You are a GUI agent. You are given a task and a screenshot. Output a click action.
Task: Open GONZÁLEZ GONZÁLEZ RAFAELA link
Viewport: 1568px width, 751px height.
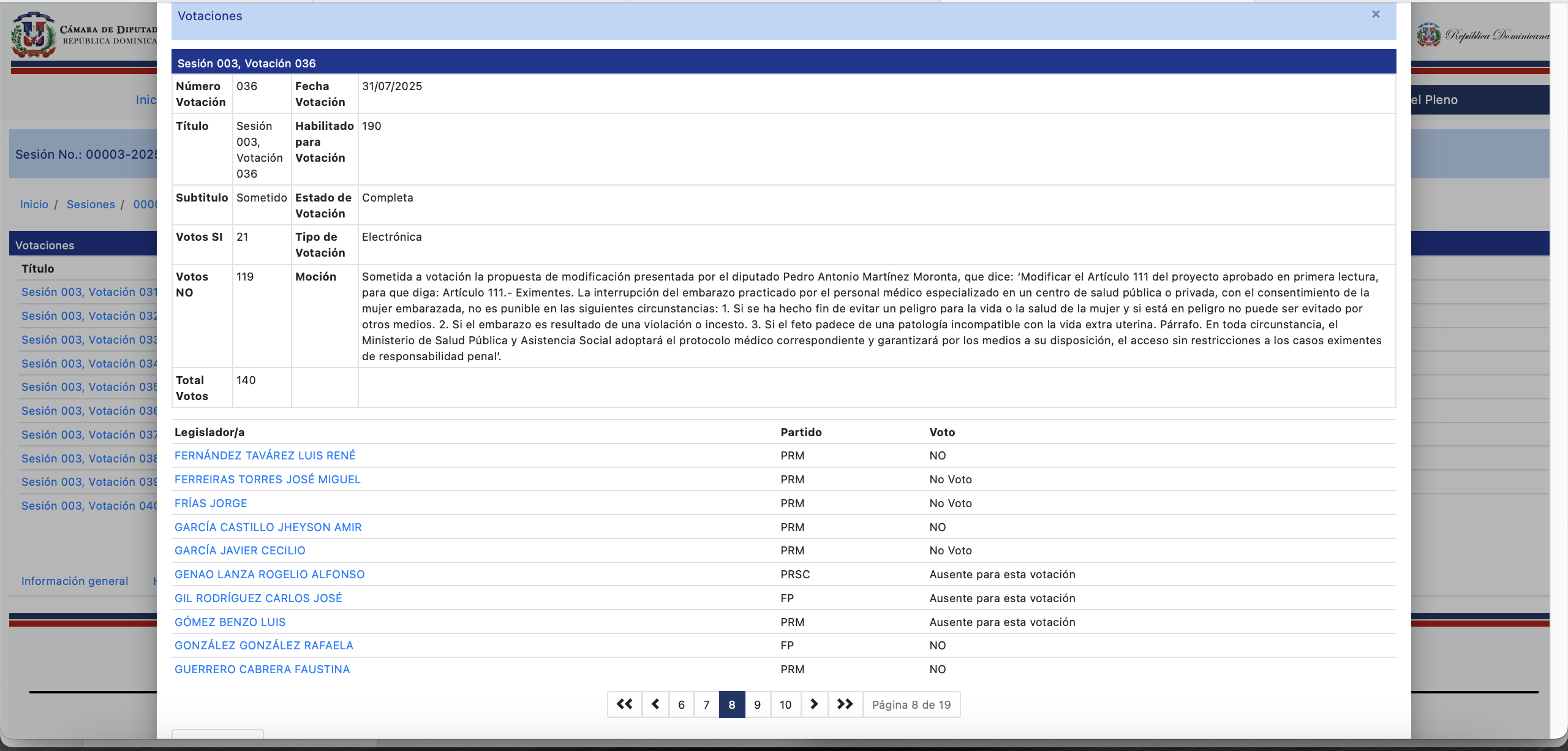coord(263,646)
